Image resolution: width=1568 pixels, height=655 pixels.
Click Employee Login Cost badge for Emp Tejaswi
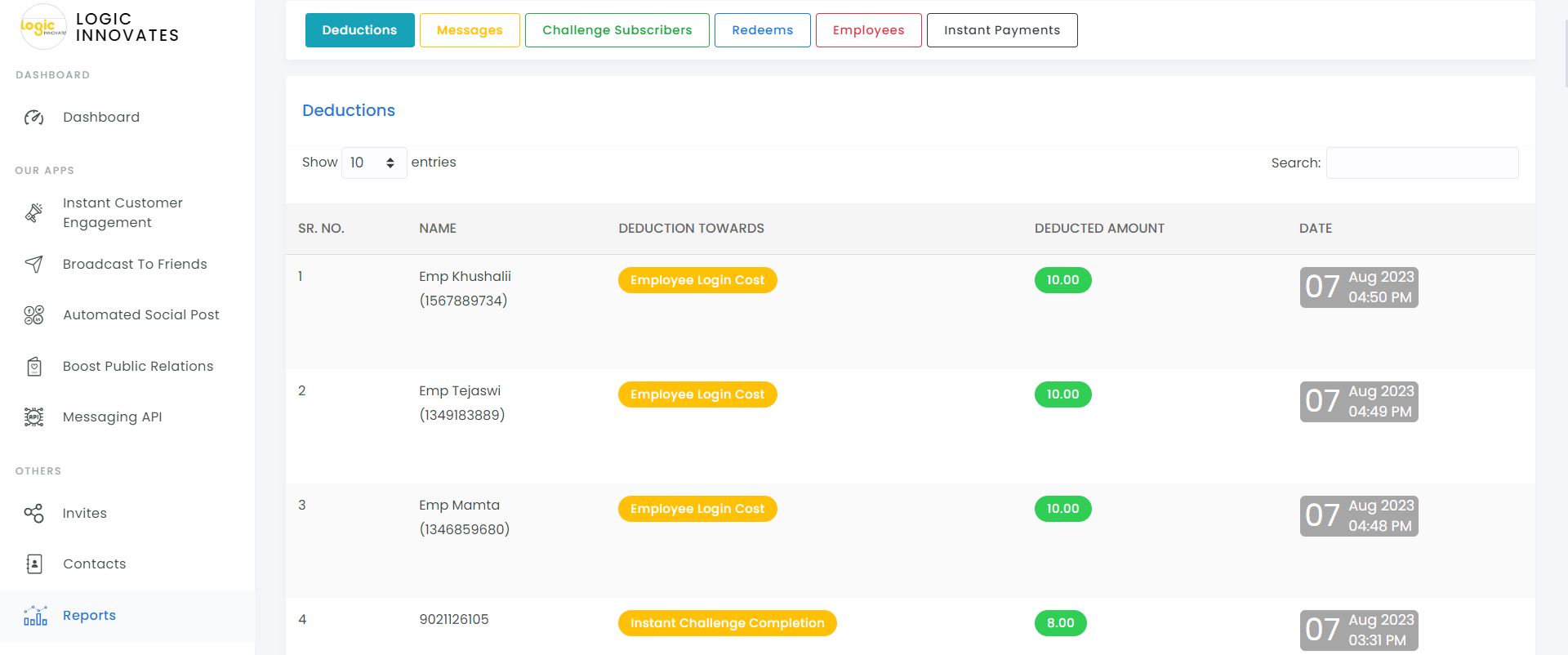tap(697, 394)
